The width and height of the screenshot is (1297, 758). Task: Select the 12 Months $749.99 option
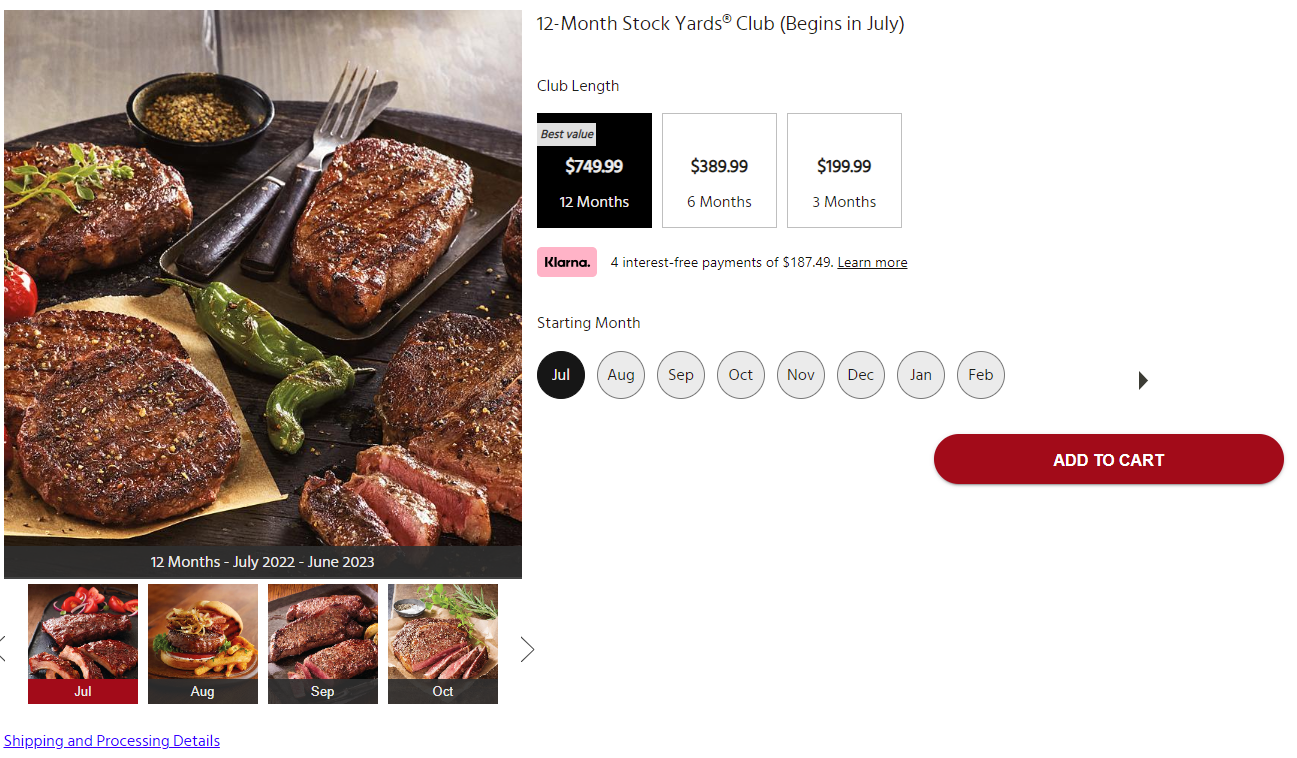pos(594,170)
